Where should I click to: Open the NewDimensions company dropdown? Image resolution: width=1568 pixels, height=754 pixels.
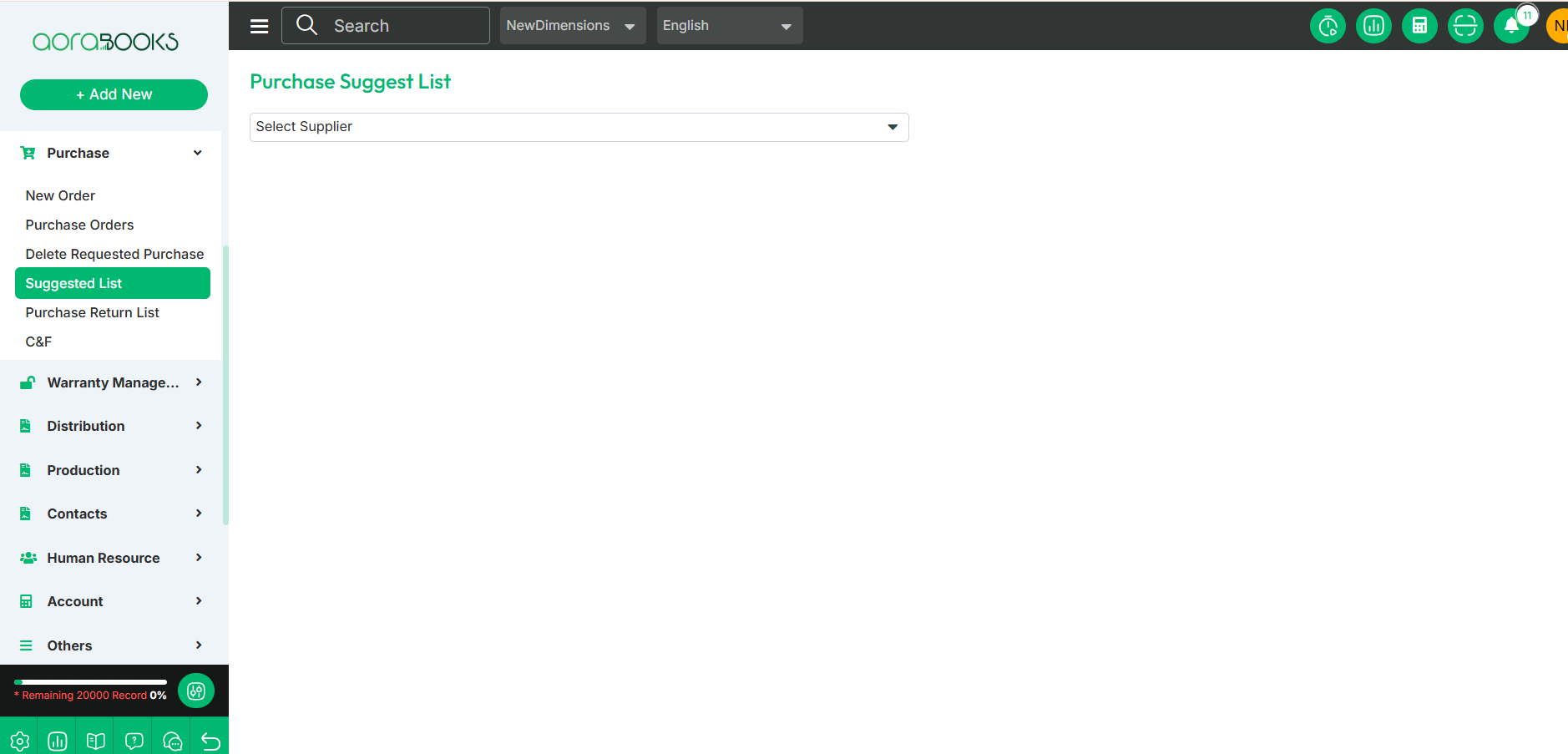pos(572,26)
